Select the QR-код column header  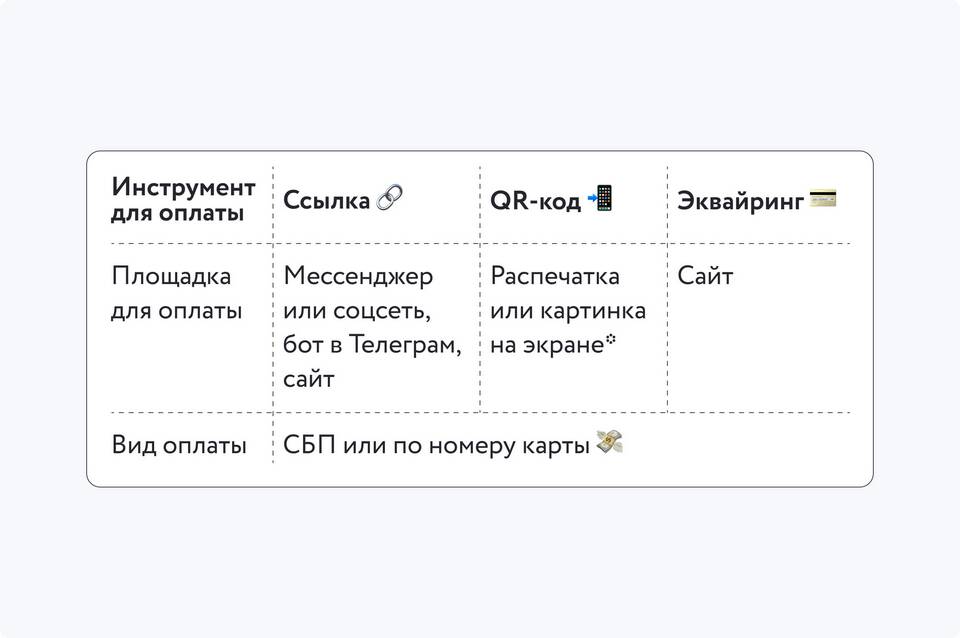point(552,200)
